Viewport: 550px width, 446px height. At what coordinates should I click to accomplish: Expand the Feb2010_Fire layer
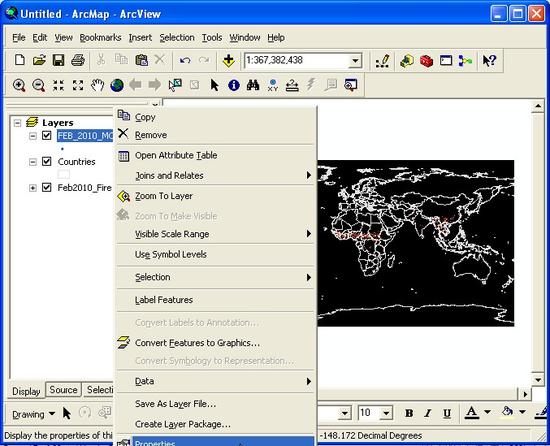33,188
